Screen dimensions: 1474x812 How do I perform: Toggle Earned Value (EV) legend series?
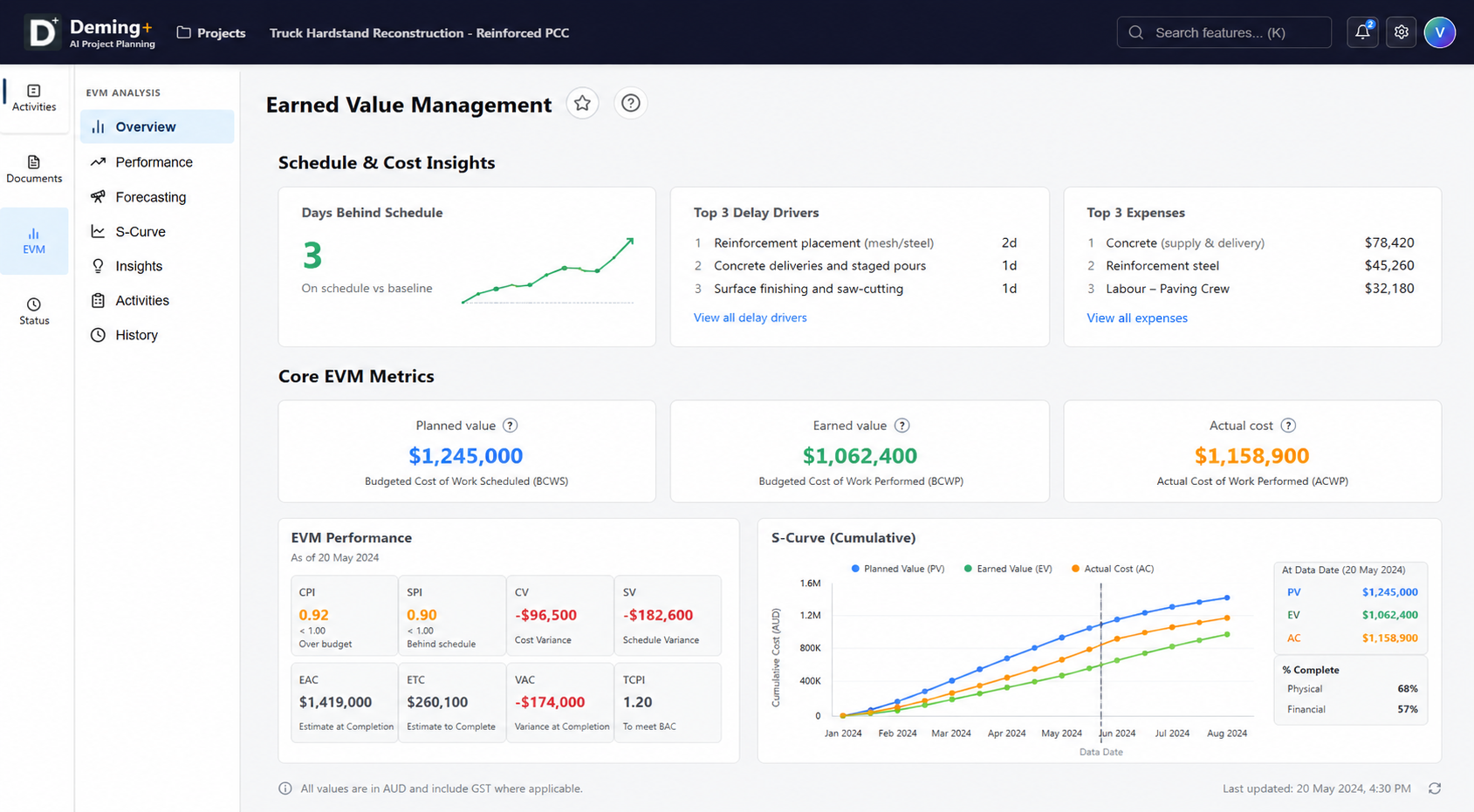(x=1008, y=569)
